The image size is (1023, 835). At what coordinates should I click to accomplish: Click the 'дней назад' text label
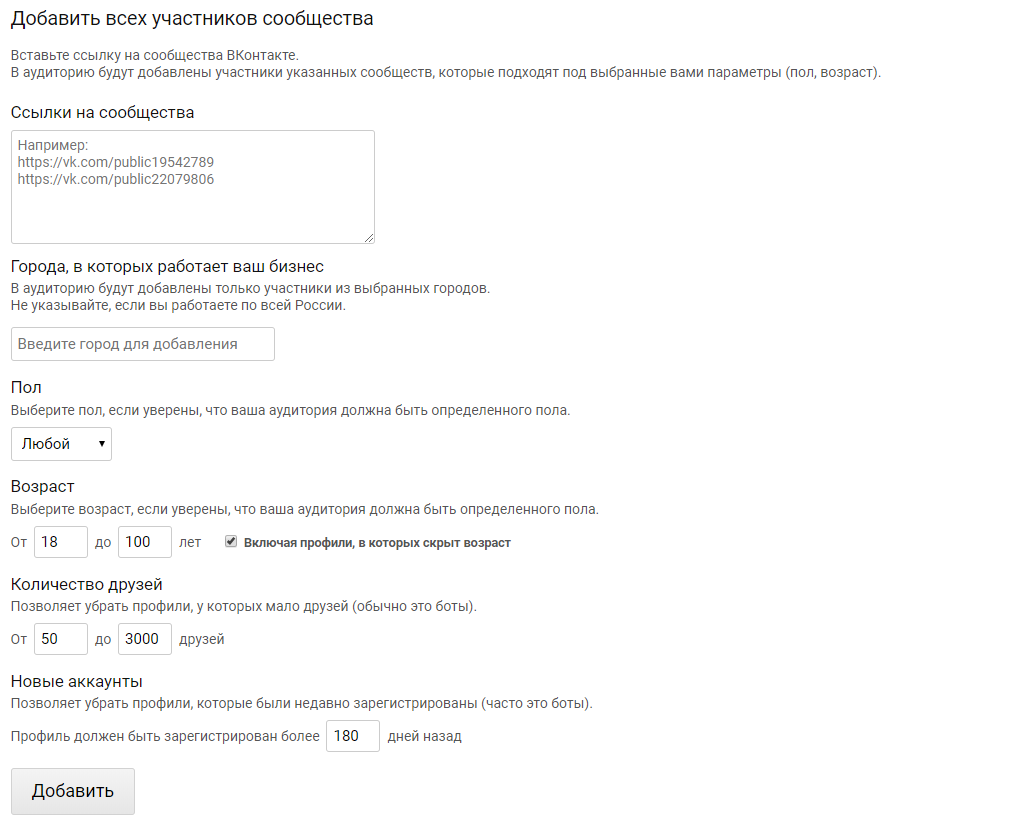pos(424,737)
